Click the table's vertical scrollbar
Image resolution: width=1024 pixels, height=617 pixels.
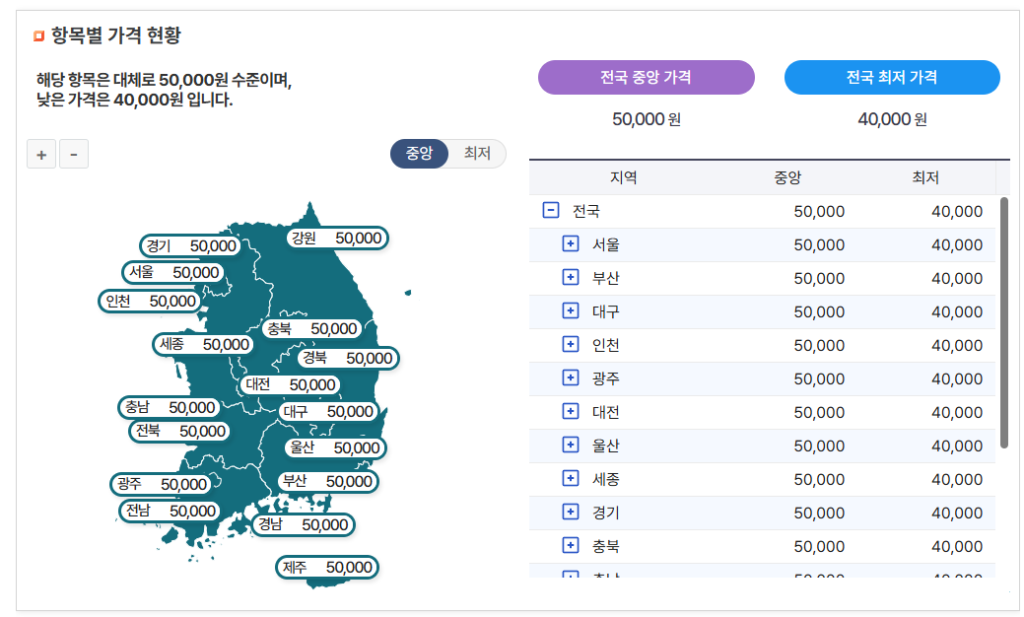click(x=1004, y=323)
